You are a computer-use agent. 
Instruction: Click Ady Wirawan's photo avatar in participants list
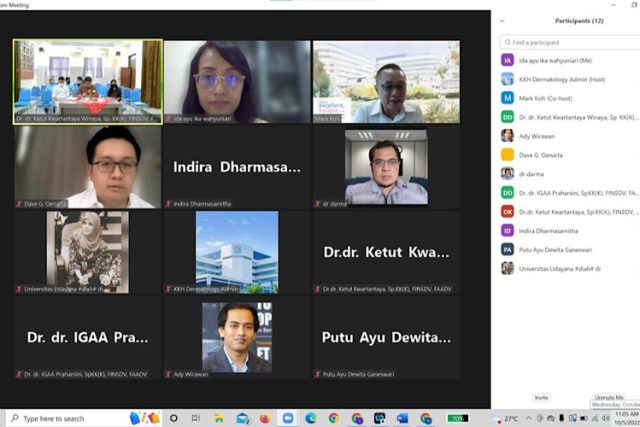507,136
